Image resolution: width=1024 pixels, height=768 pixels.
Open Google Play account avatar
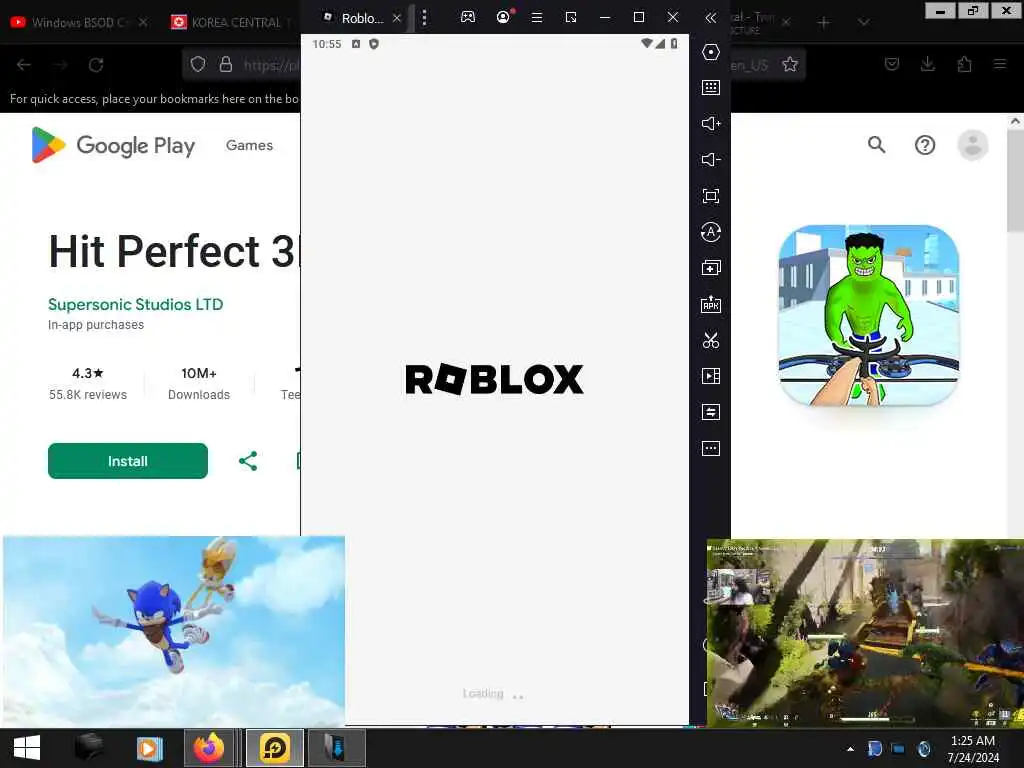(972, 145)
